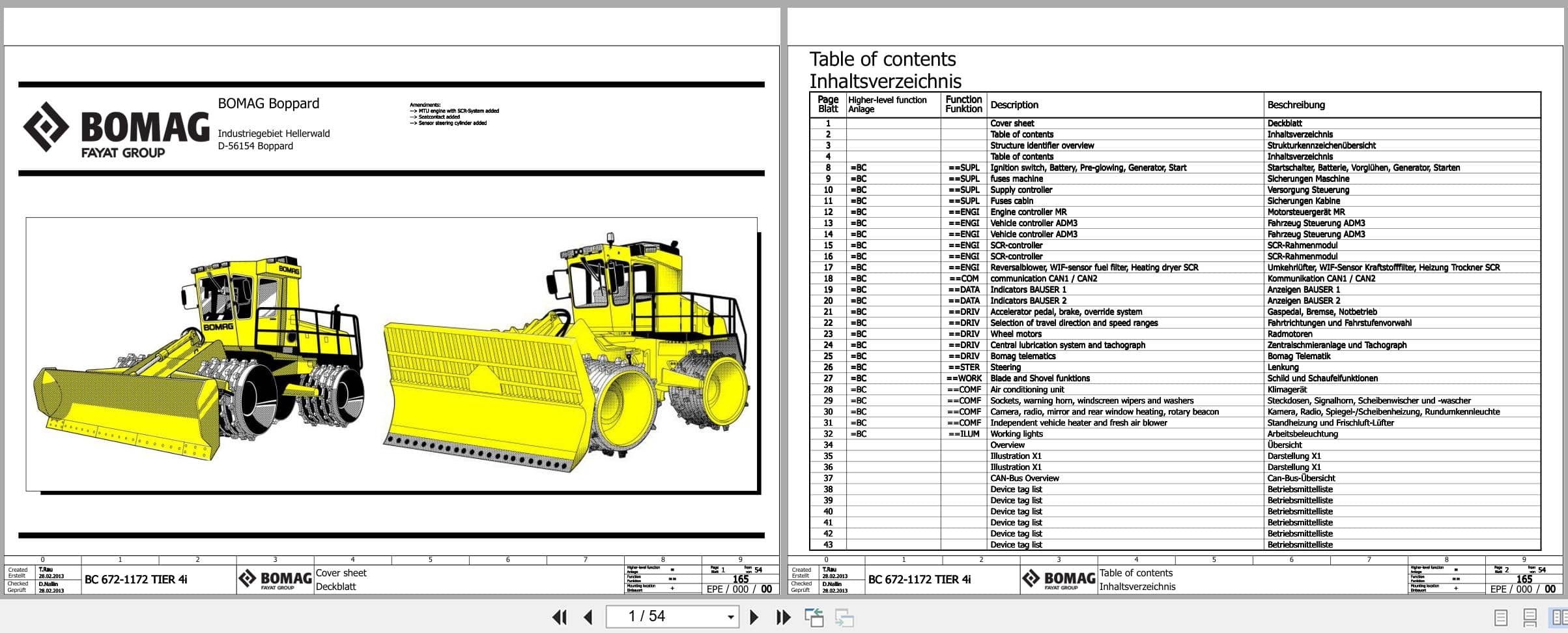Viewport: 1568px width, 633px height.
Task: Click 'Independent vehicle heater and fresh air blower'
Action: click(1079, 422)
